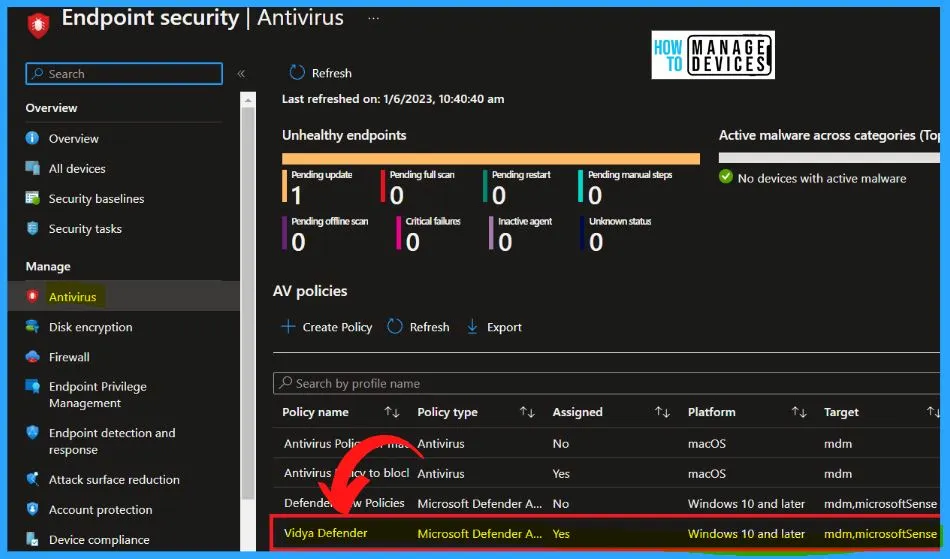
Task: Click the Pending full scan count
Action: pos(397,196)
